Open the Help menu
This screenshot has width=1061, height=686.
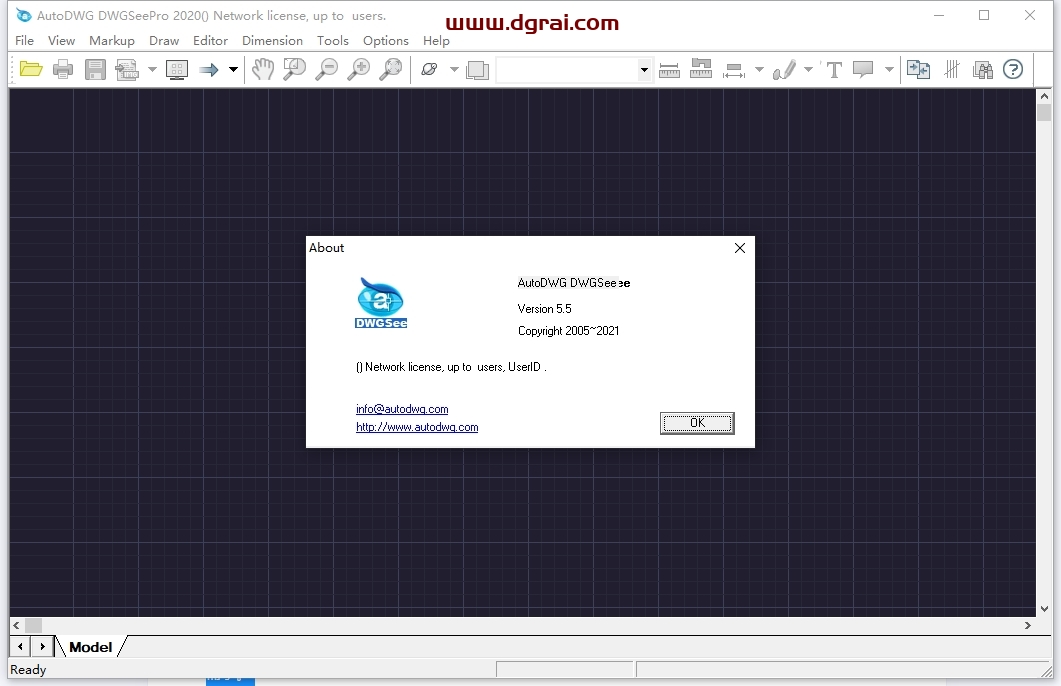436,41
